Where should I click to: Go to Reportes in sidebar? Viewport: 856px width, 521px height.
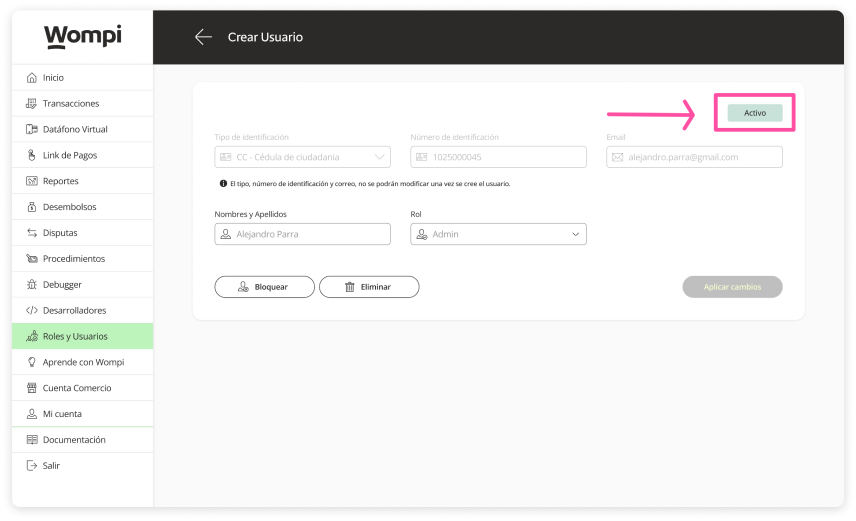pyautogui.click(x=60, y=182)
